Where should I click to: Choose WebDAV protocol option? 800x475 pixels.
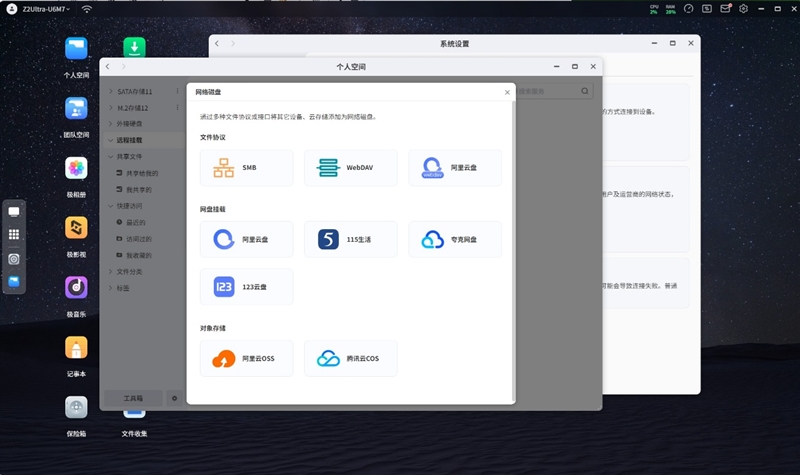click(351, 167)
